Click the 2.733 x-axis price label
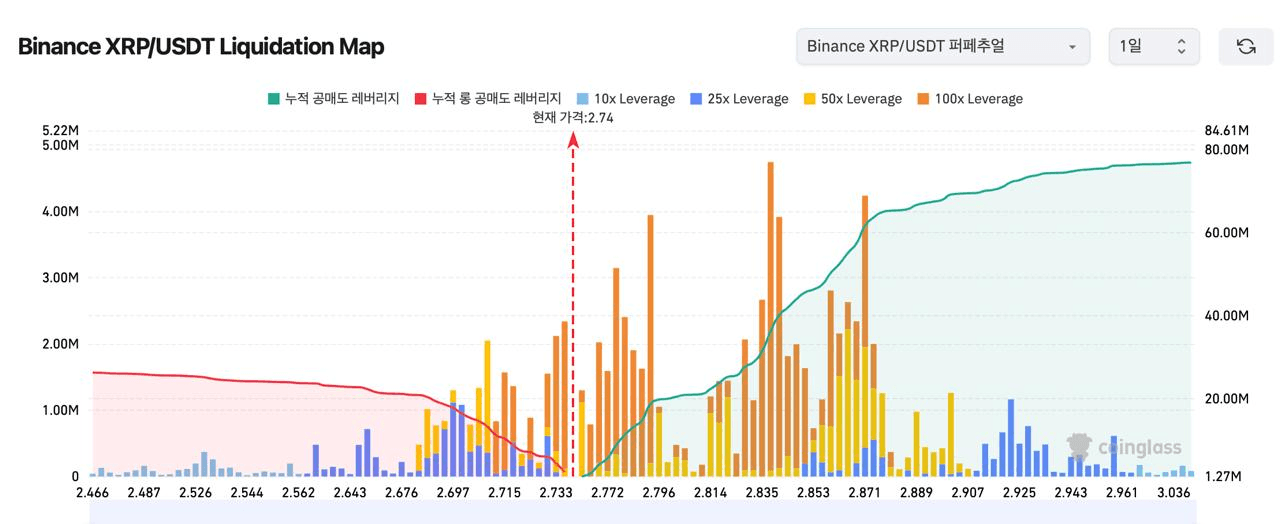 point(555,493)
